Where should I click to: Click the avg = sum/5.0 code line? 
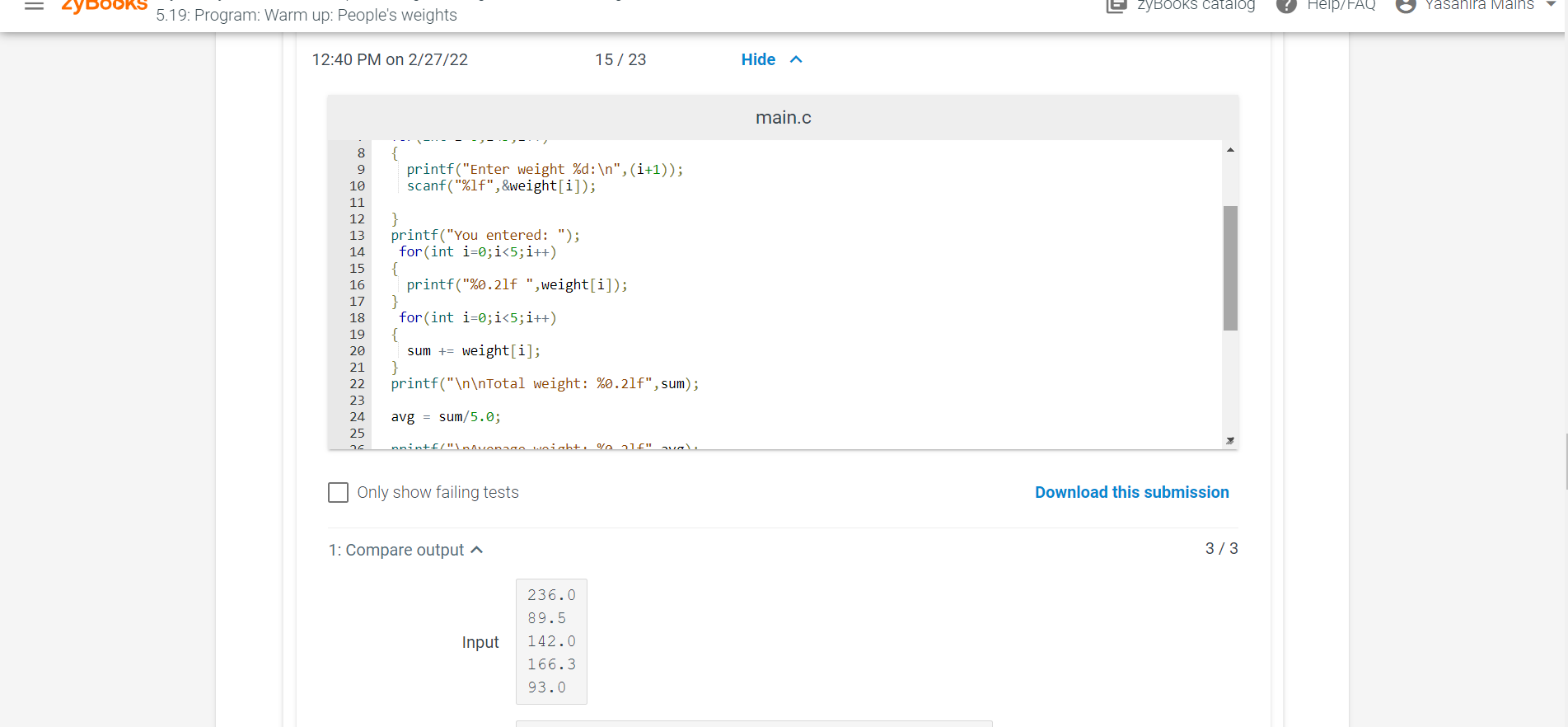point(446,417)
